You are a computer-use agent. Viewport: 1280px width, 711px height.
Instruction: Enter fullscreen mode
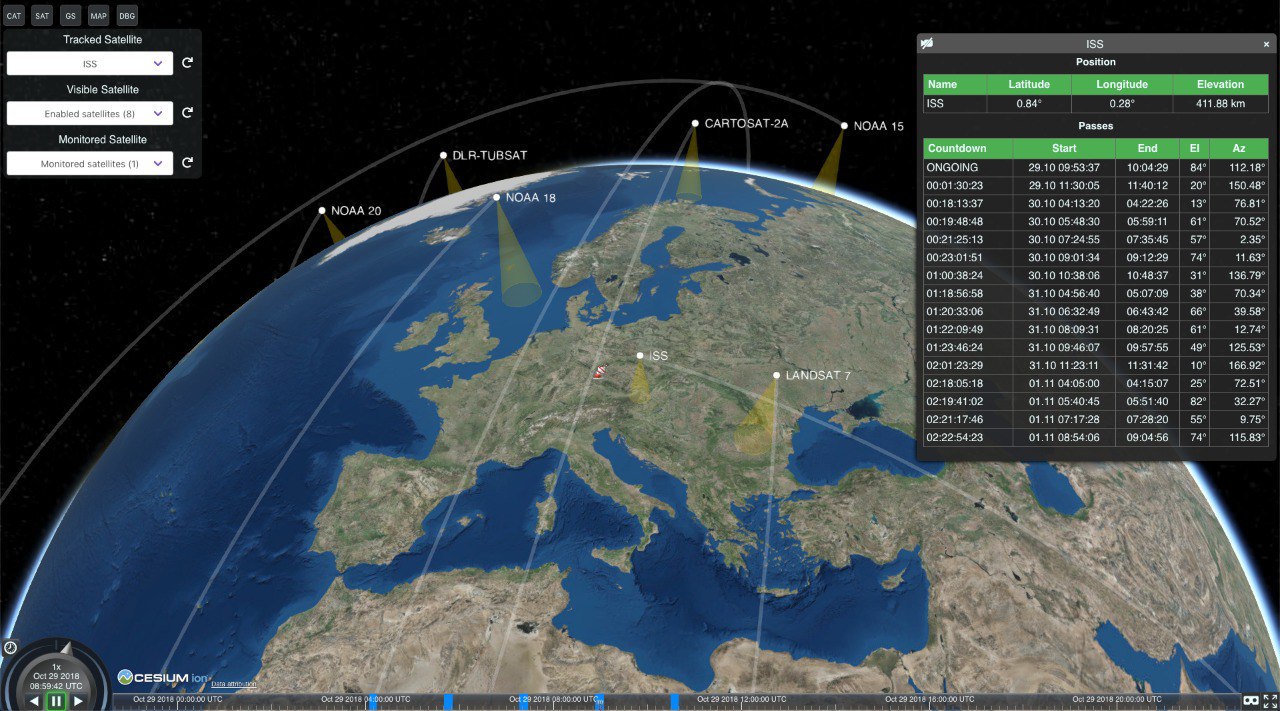click(x=1270, y=701)
